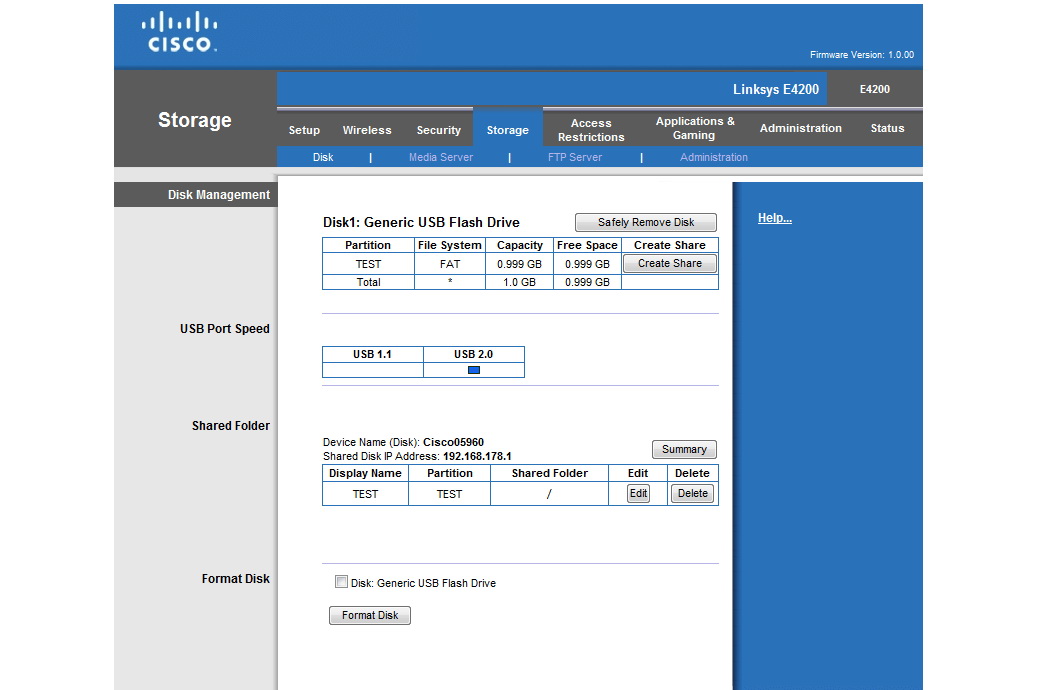Navigate to the Administration main tab
The width and height of the screenshot is (1040, 690).
coord(800,128)
